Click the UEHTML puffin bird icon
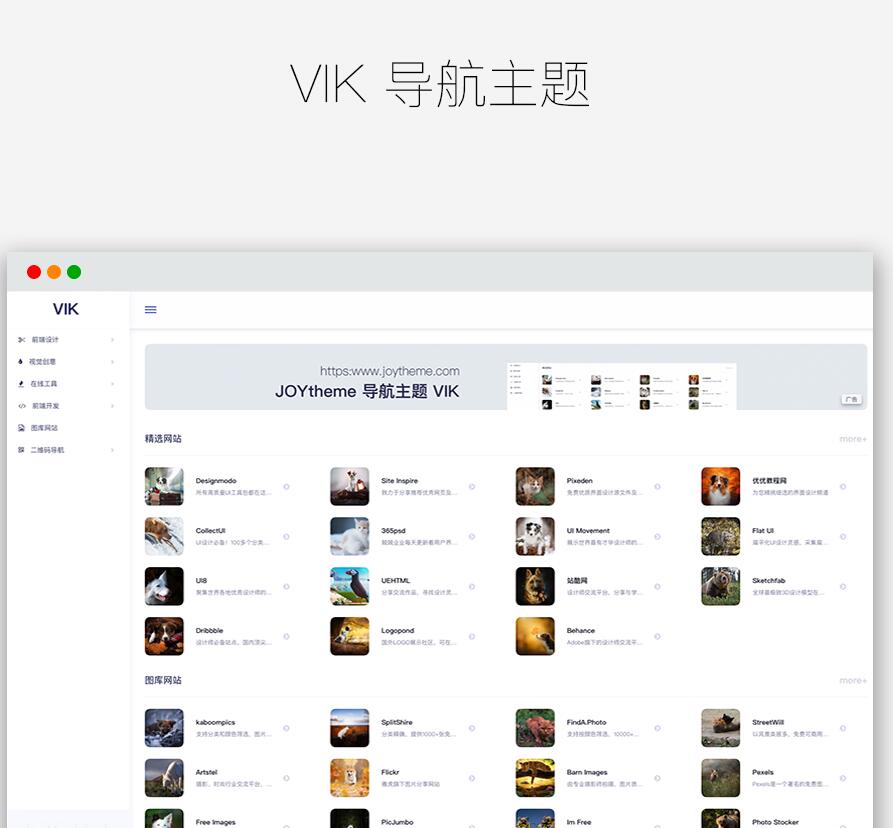The image size is (893, 828). [x=349, y=586]
